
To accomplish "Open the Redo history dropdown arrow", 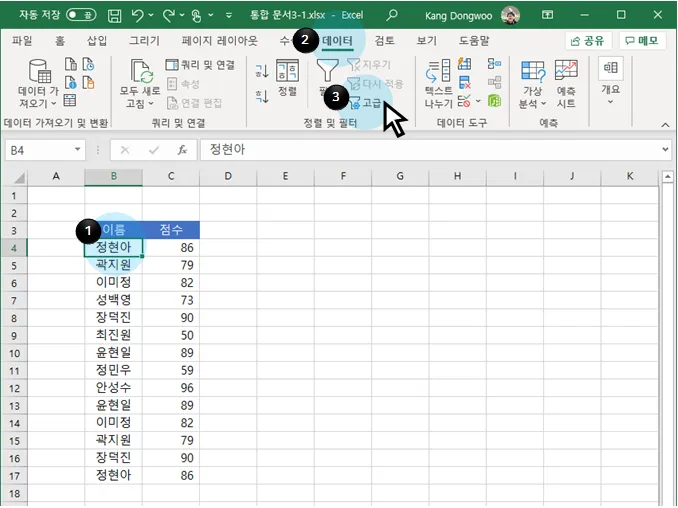I will 182,16.
